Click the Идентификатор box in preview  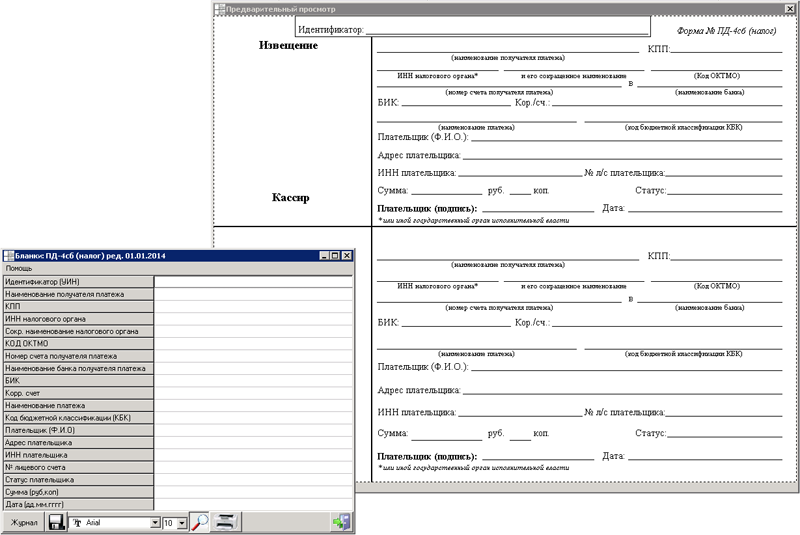point(473,26)
